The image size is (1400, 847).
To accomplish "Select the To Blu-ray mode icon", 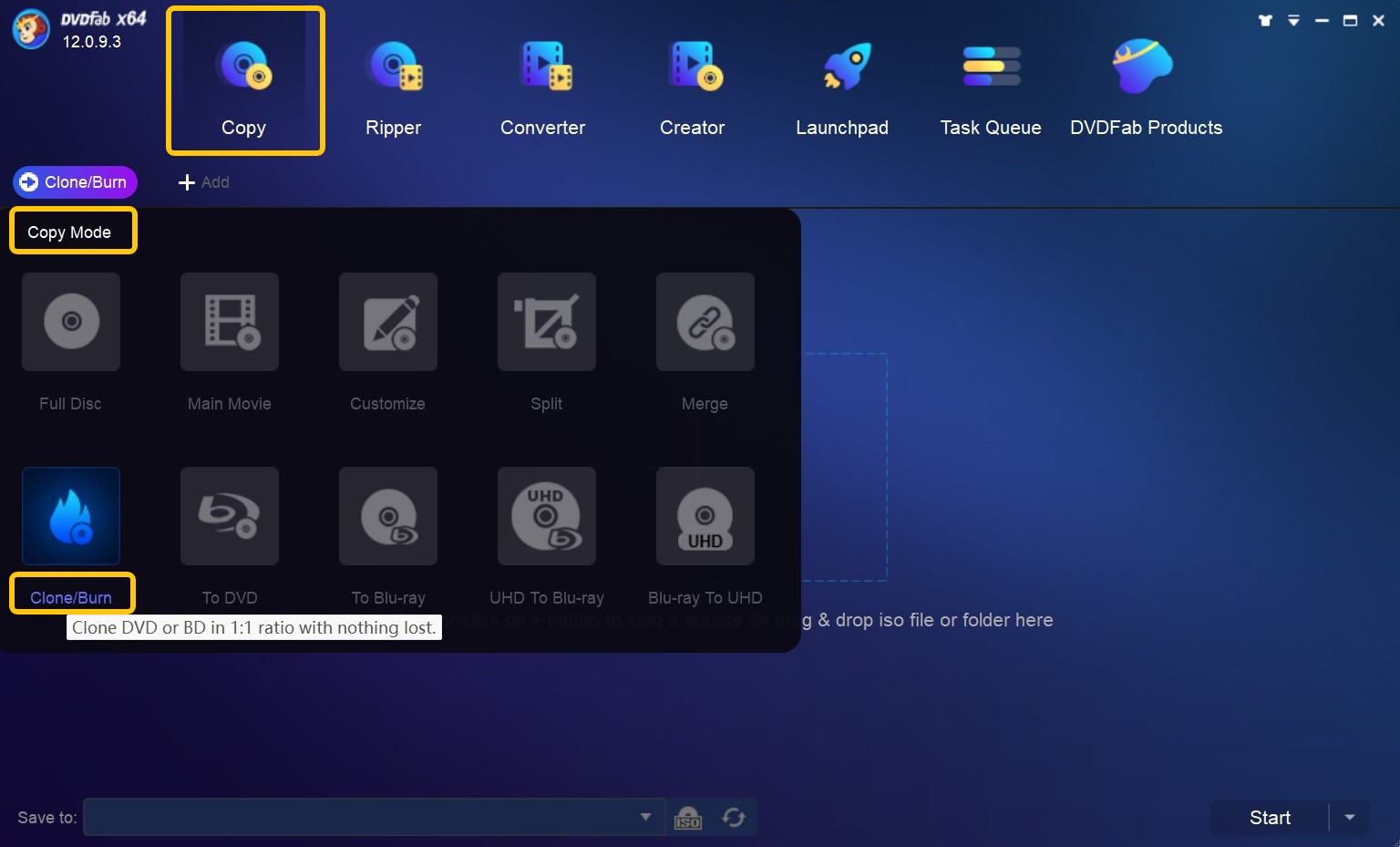I will pyautogui.click(x=388, y=516).
